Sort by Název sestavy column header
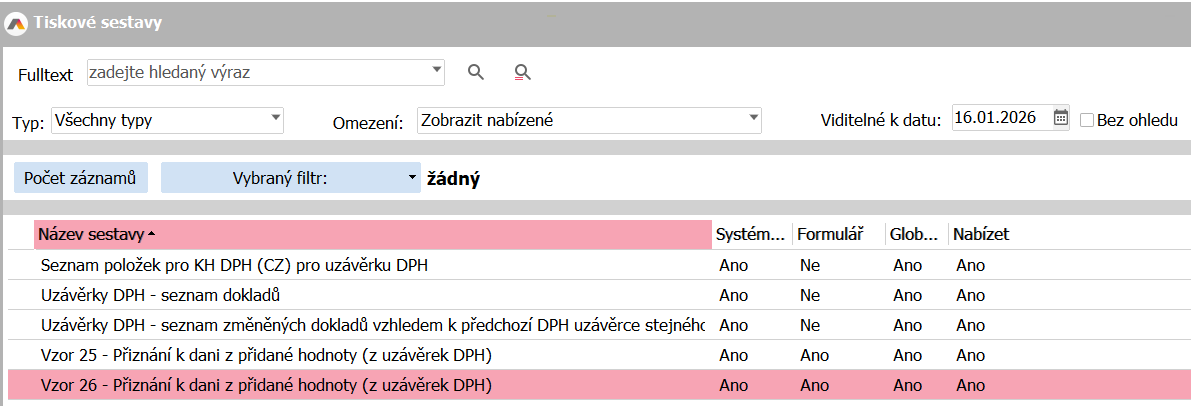The image size is (1191, 406). [371, 234]
